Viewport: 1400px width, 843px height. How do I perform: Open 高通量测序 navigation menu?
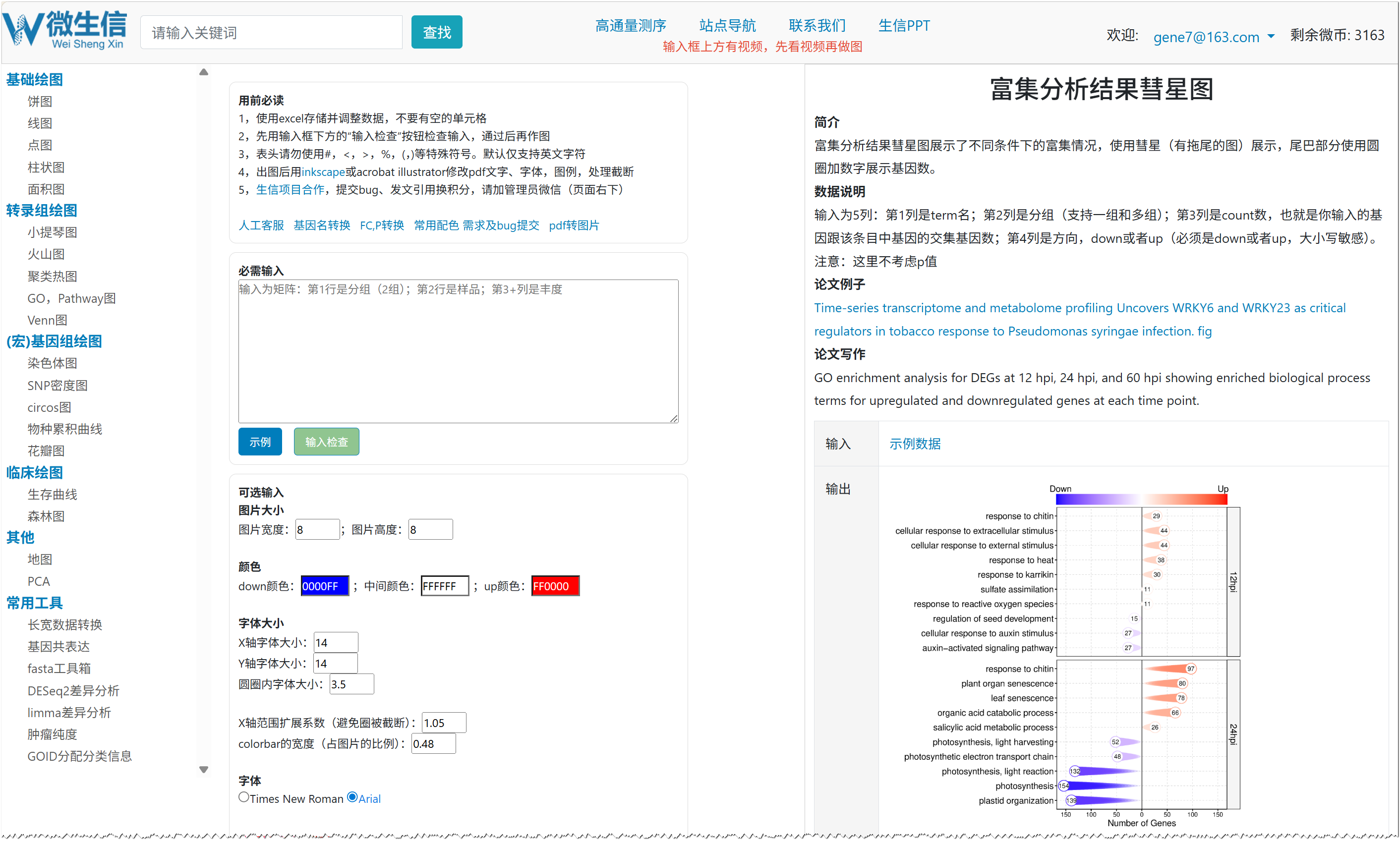pyautogui.click(x=631, y=26)
